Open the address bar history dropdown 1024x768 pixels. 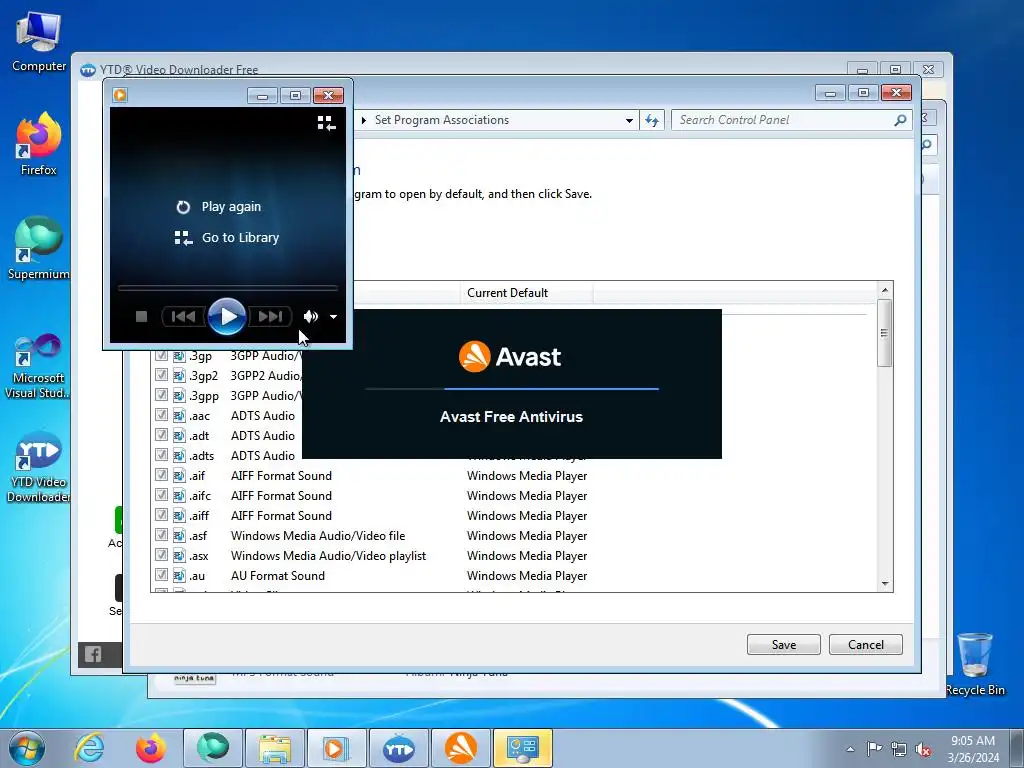click(629, 120)
